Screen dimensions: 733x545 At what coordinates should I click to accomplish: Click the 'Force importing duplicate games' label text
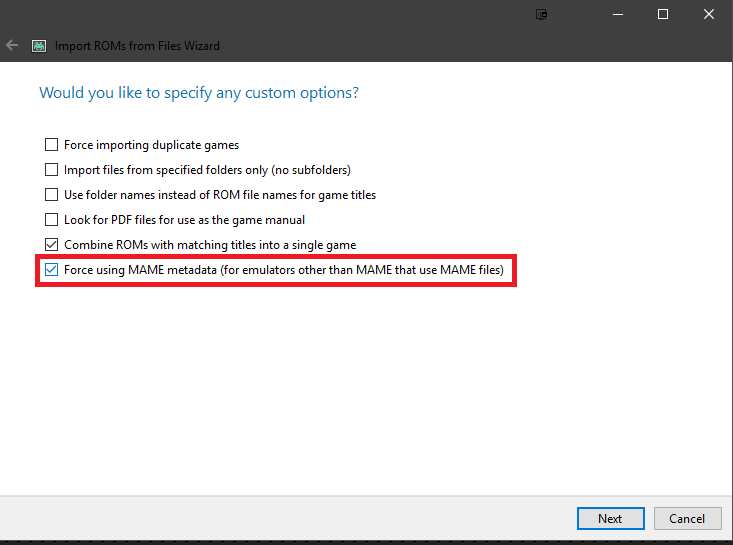151,145
